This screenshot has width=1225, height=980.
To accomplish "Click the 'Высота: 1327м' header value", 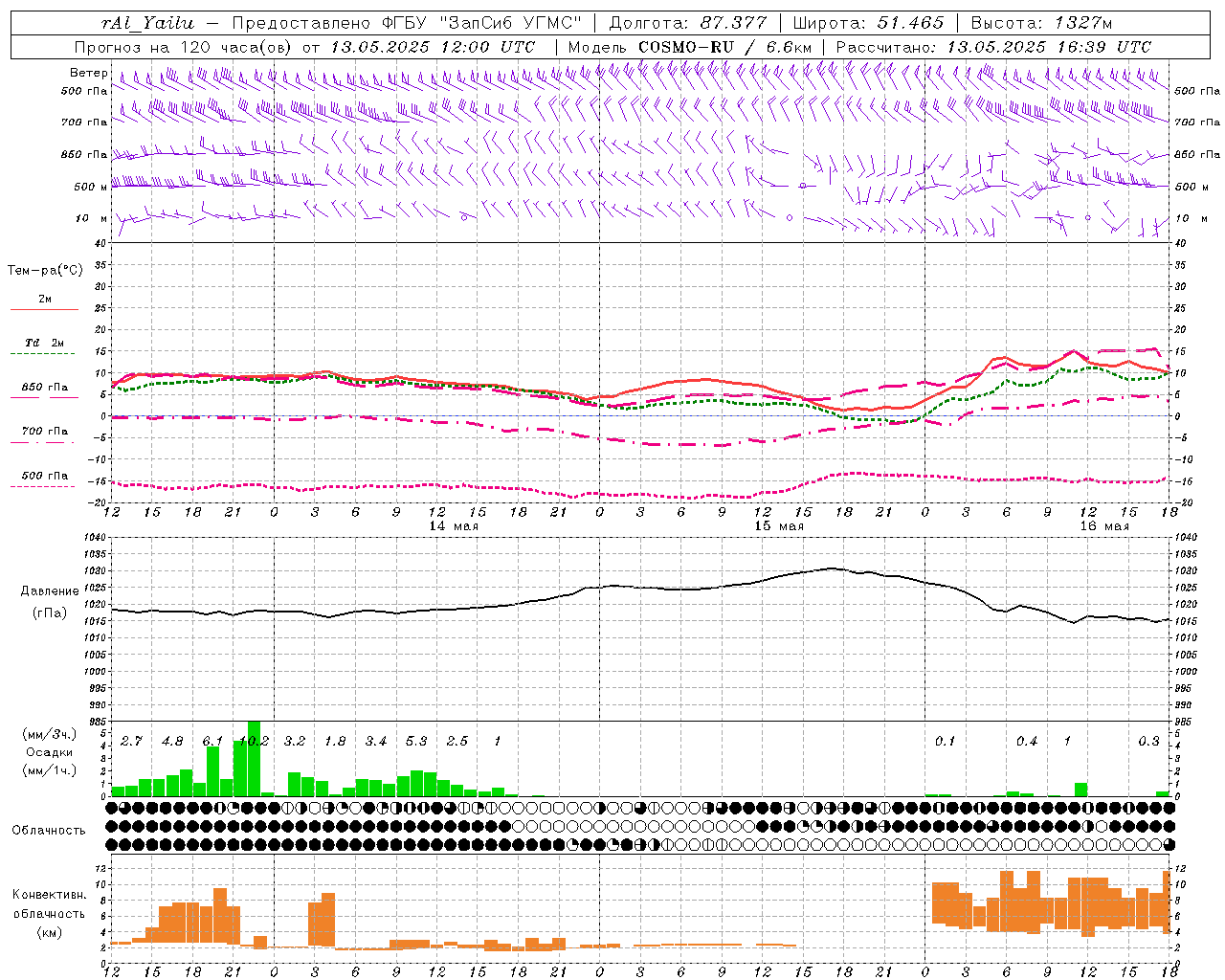I will click(x=1042, y=23).
